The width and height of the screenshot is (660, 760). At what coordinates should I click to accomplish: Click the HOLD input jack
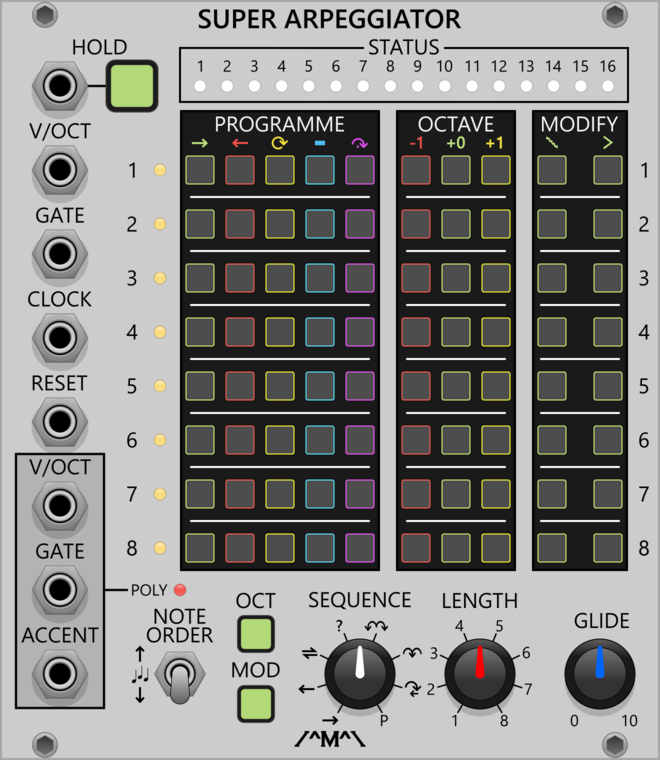click(x=60, y=86)
